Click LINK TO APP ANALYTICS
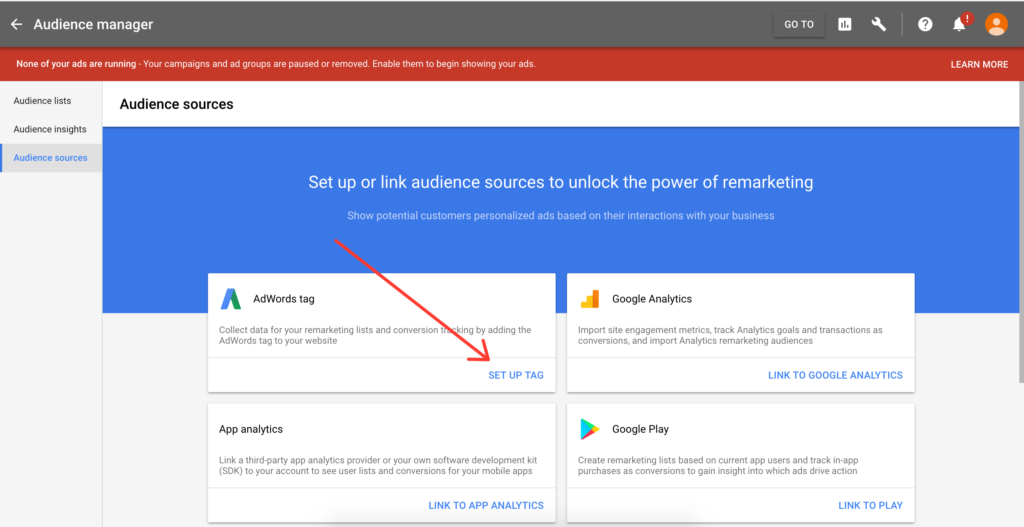 [486, 505]
